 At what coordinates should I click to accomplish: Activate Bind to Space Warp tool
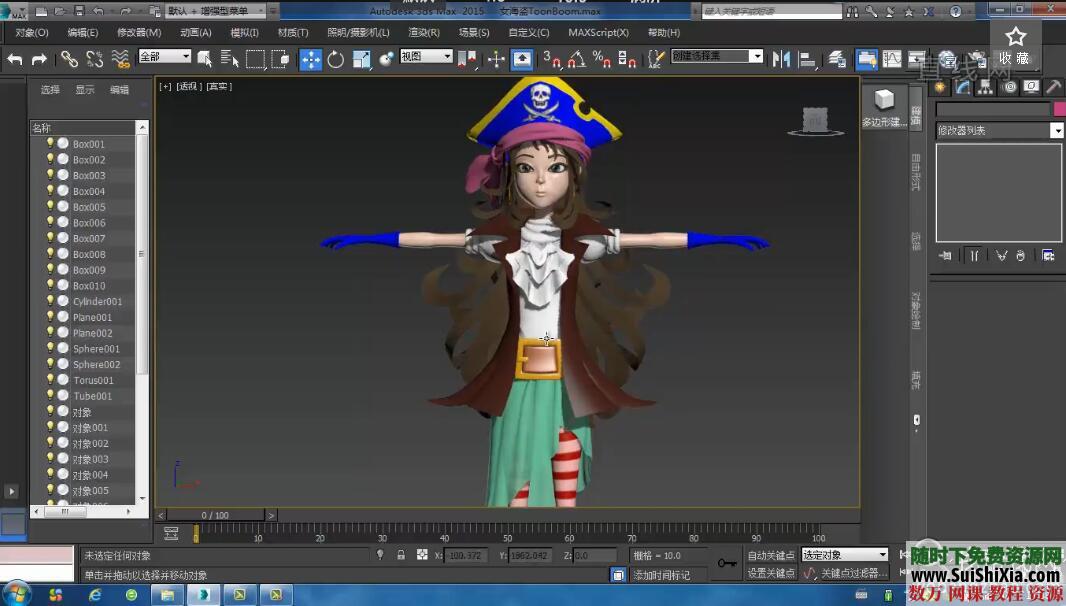coord(120,60)
